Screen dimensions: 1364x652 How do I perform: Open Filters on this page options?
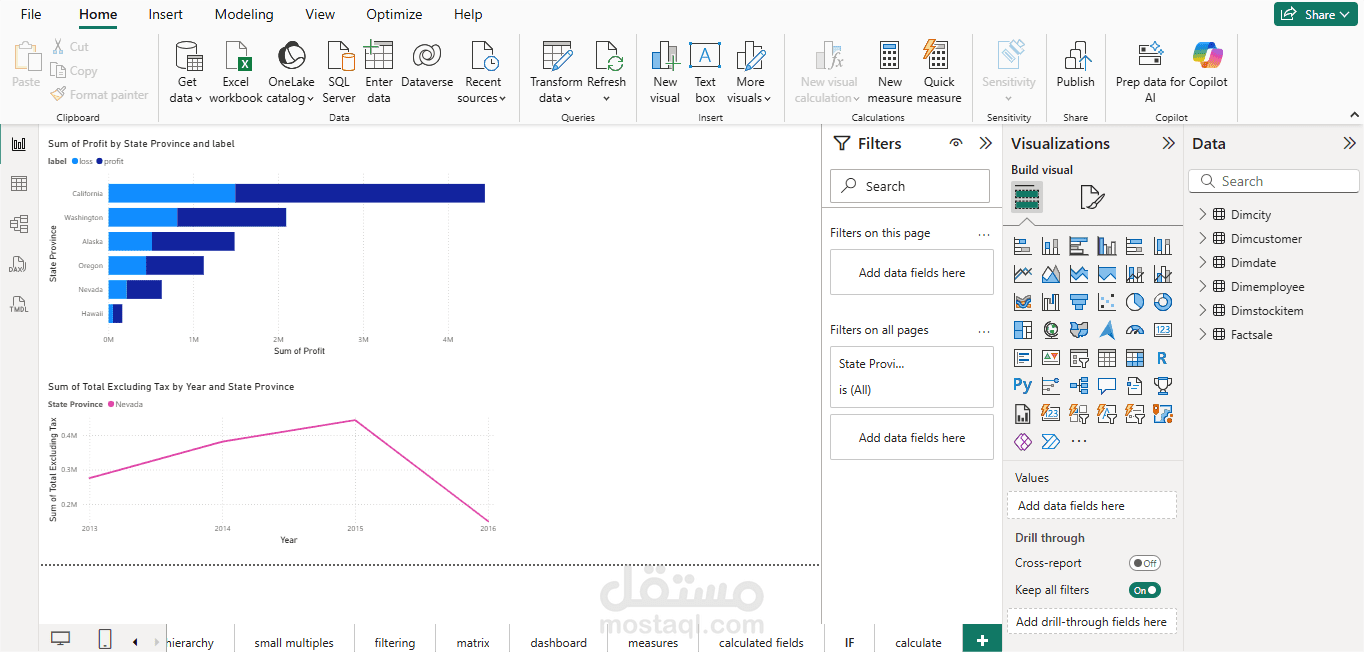(984, 234)
